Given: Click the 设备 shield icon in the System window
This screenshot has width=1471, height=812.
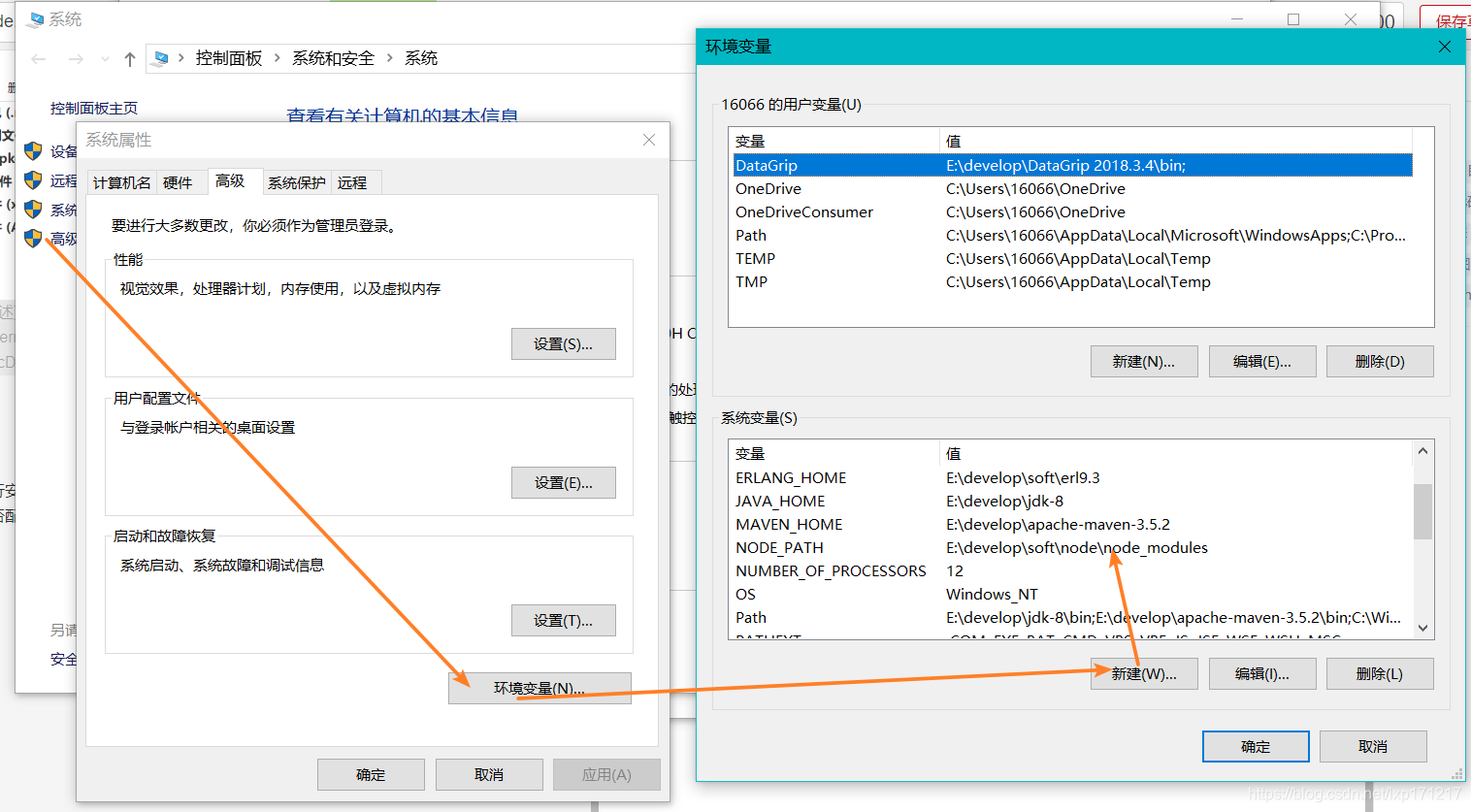Looking at the screenshot, I should (34, 151).
